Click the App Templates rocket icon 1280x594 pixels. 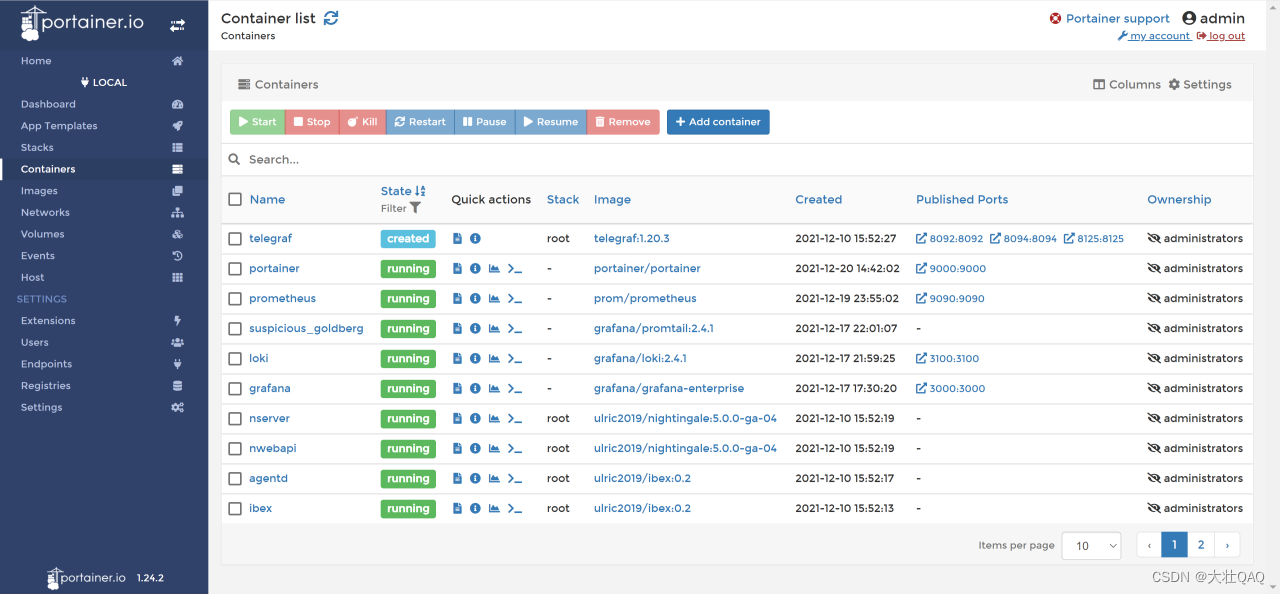pos(177,126)
